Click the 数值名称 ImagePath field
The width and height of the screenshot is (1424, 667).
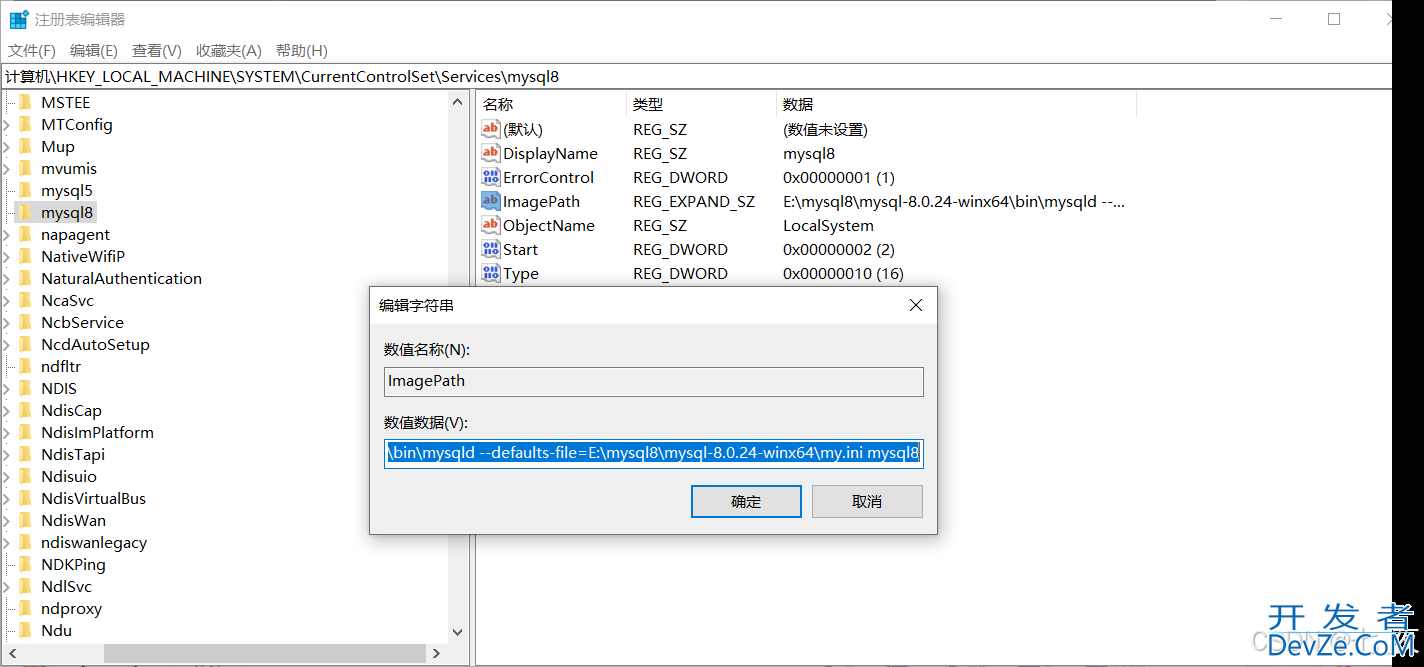point(654,381)
